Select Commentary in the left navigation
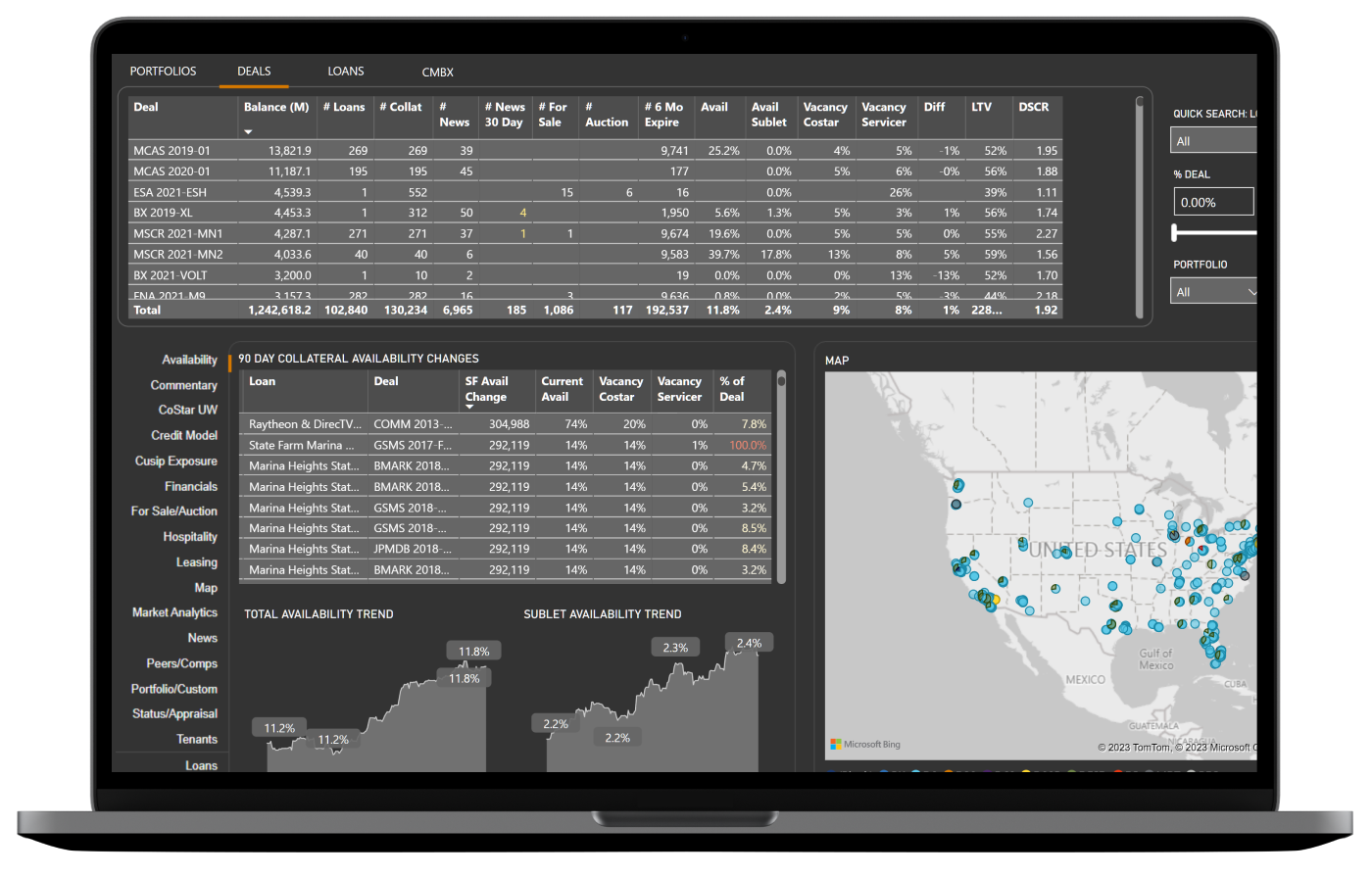This screenshot has height=876, width=1372. click(x=183, y=385)
